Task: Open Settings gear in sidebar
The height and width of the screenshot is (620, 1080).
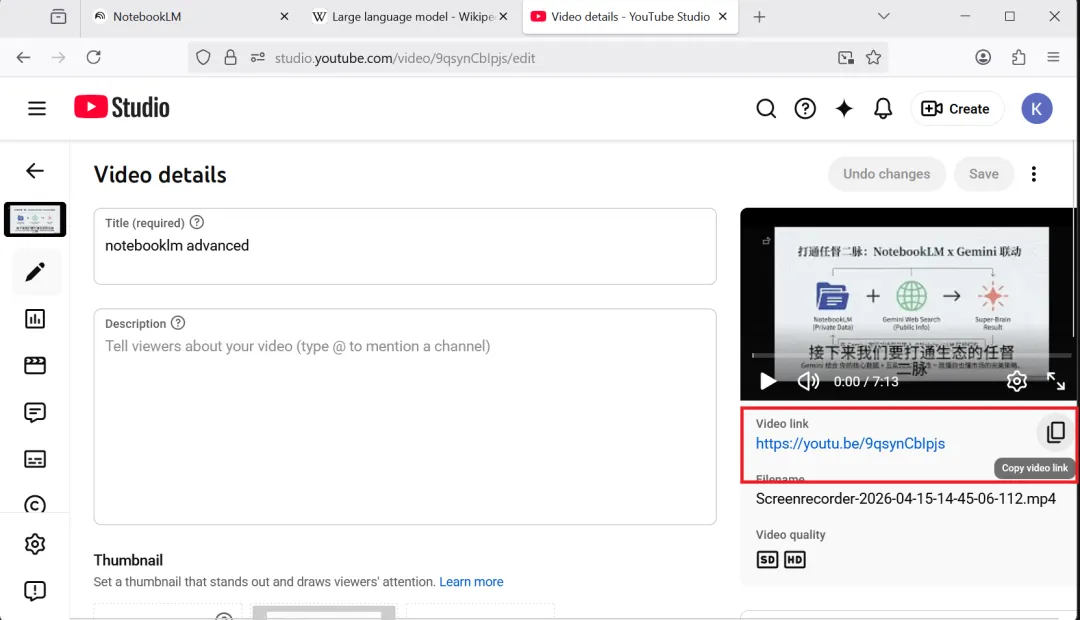Action: 35,544
